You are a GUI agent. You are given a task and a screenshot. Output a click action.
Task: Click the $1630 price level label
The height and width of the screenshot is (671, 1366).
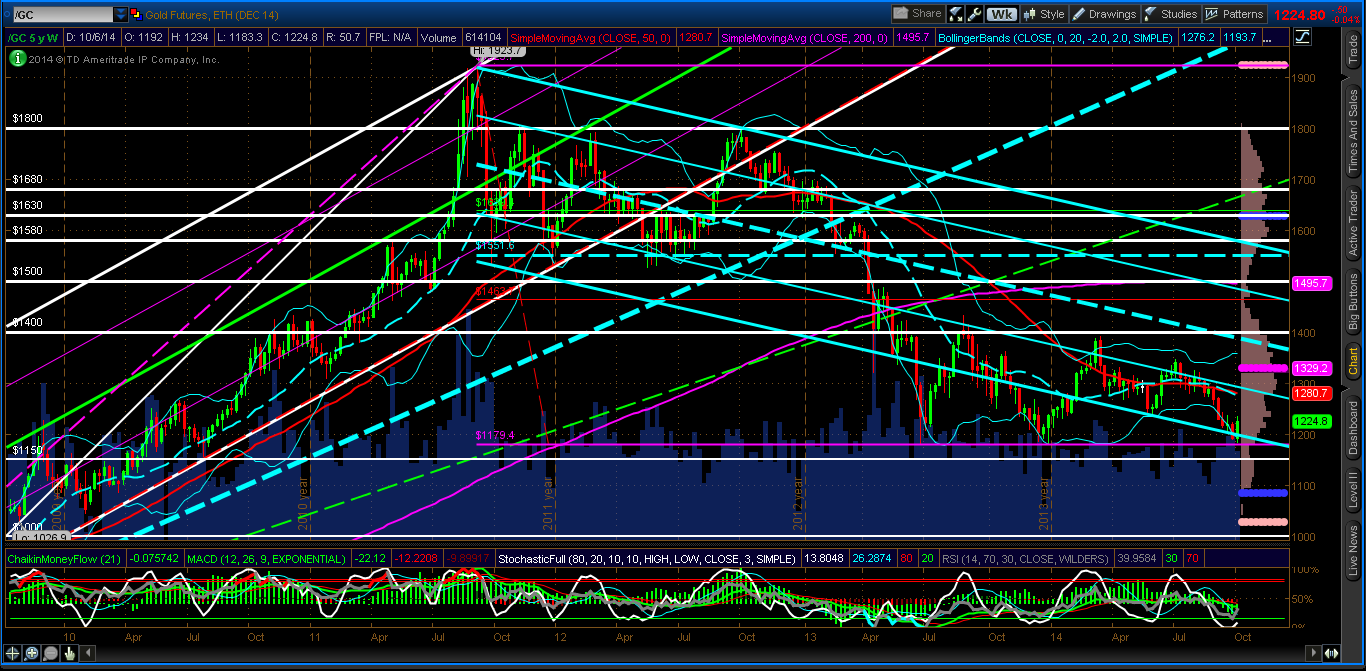pyautogui.click(x=27, y=205)
